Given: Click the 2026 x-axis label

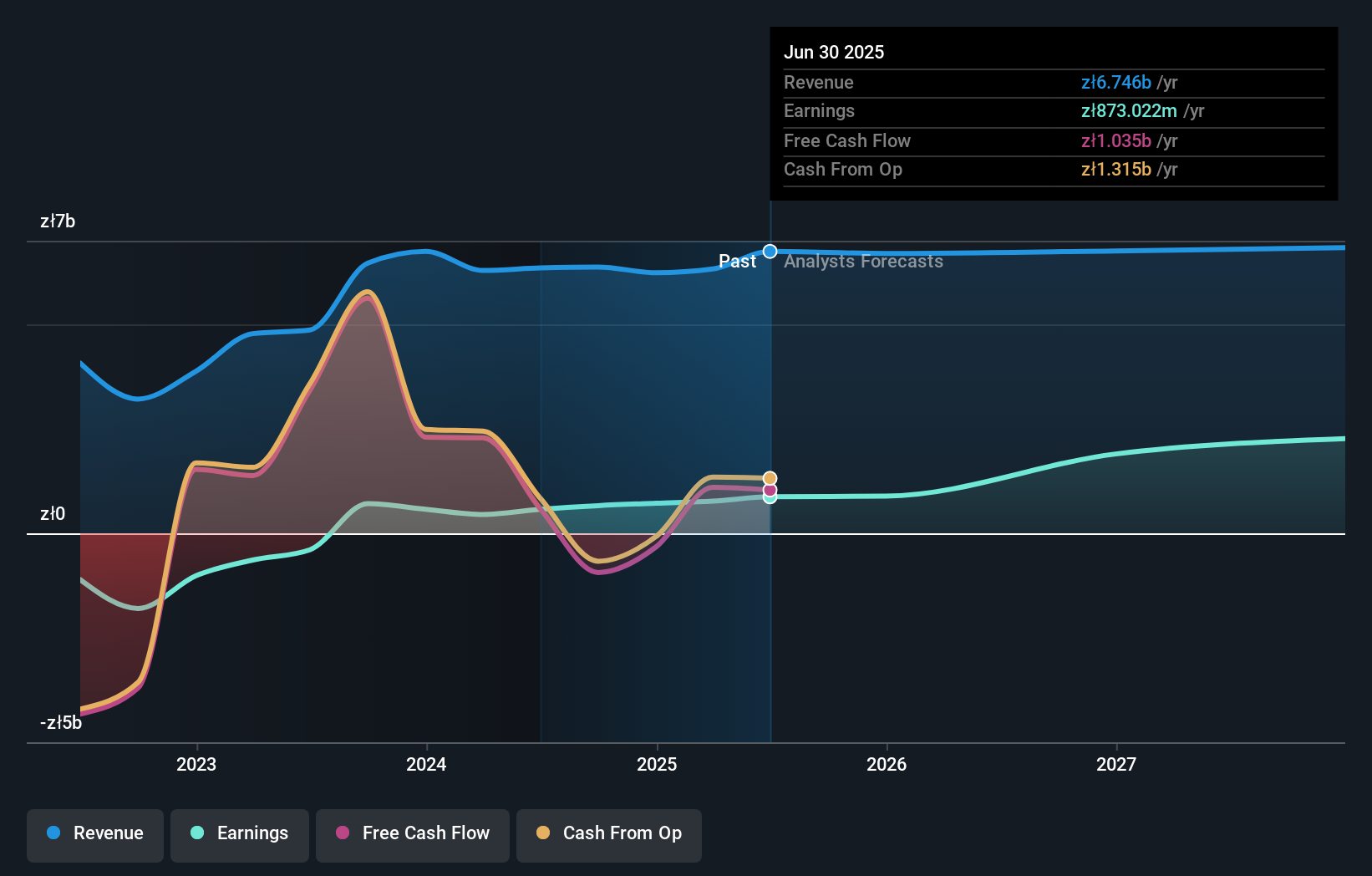Looking at the screenshot, I should [x=887, y=764].
